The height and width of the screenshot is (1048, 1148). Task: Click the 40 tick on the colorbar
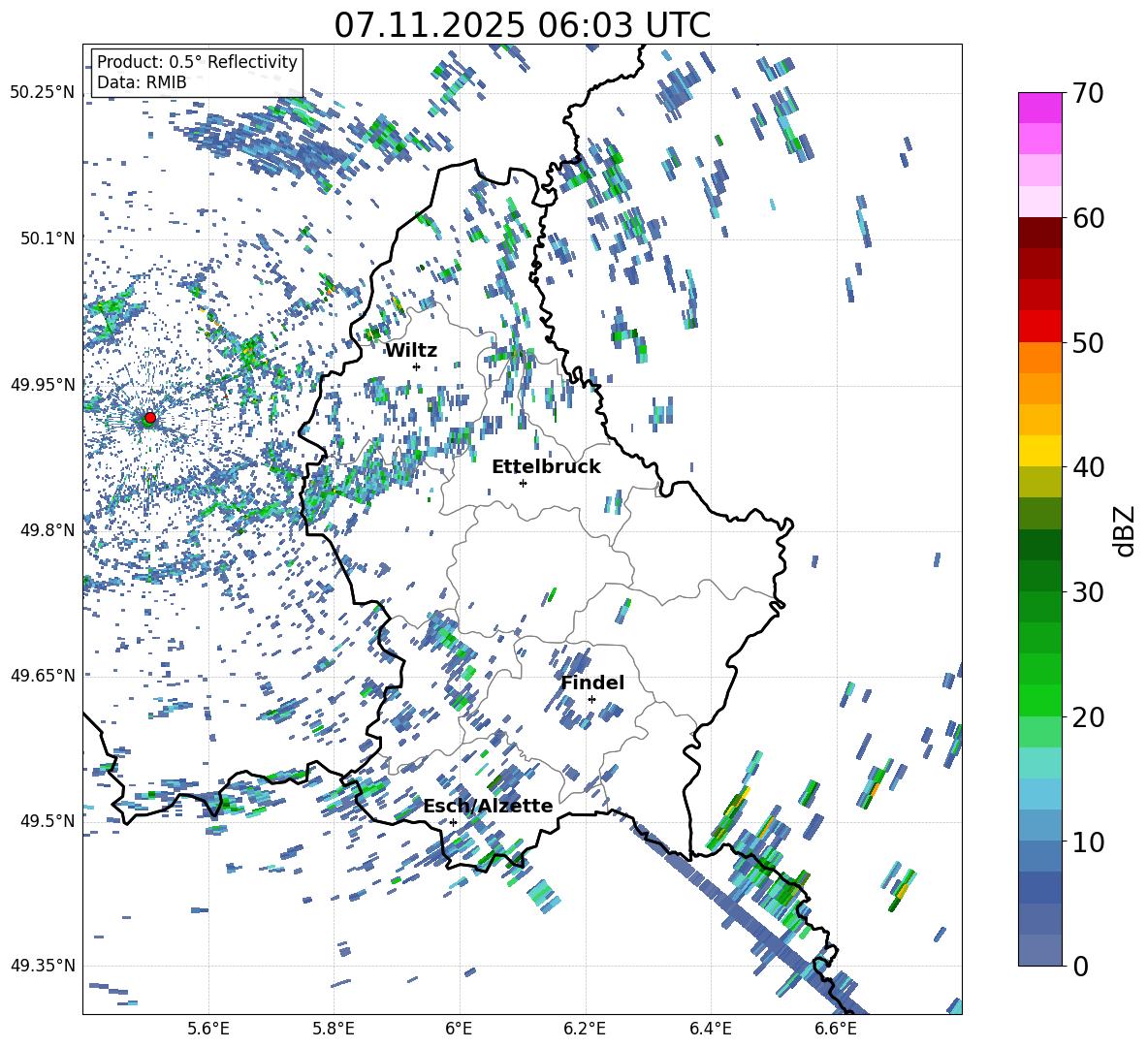pyautogui.click(x=1088, y=467)
